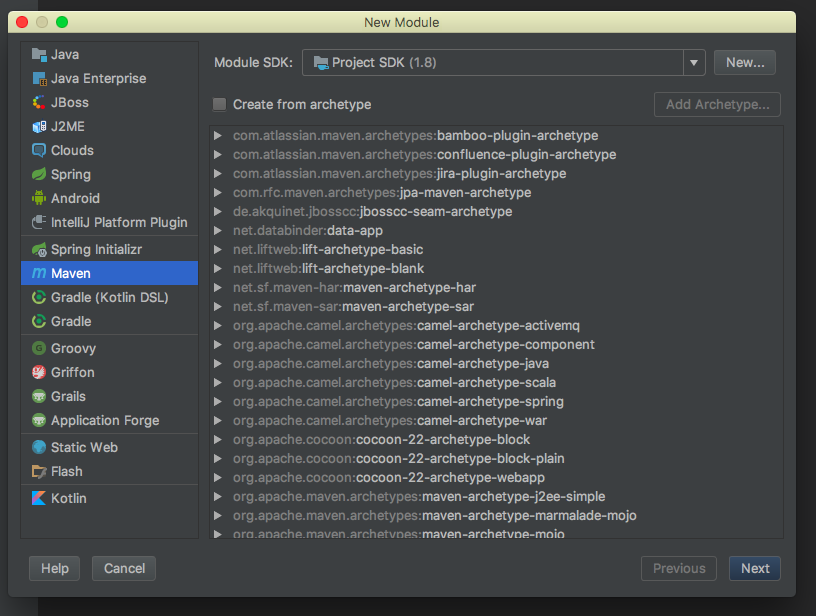Click the Help button

click(x=55, y=569)
